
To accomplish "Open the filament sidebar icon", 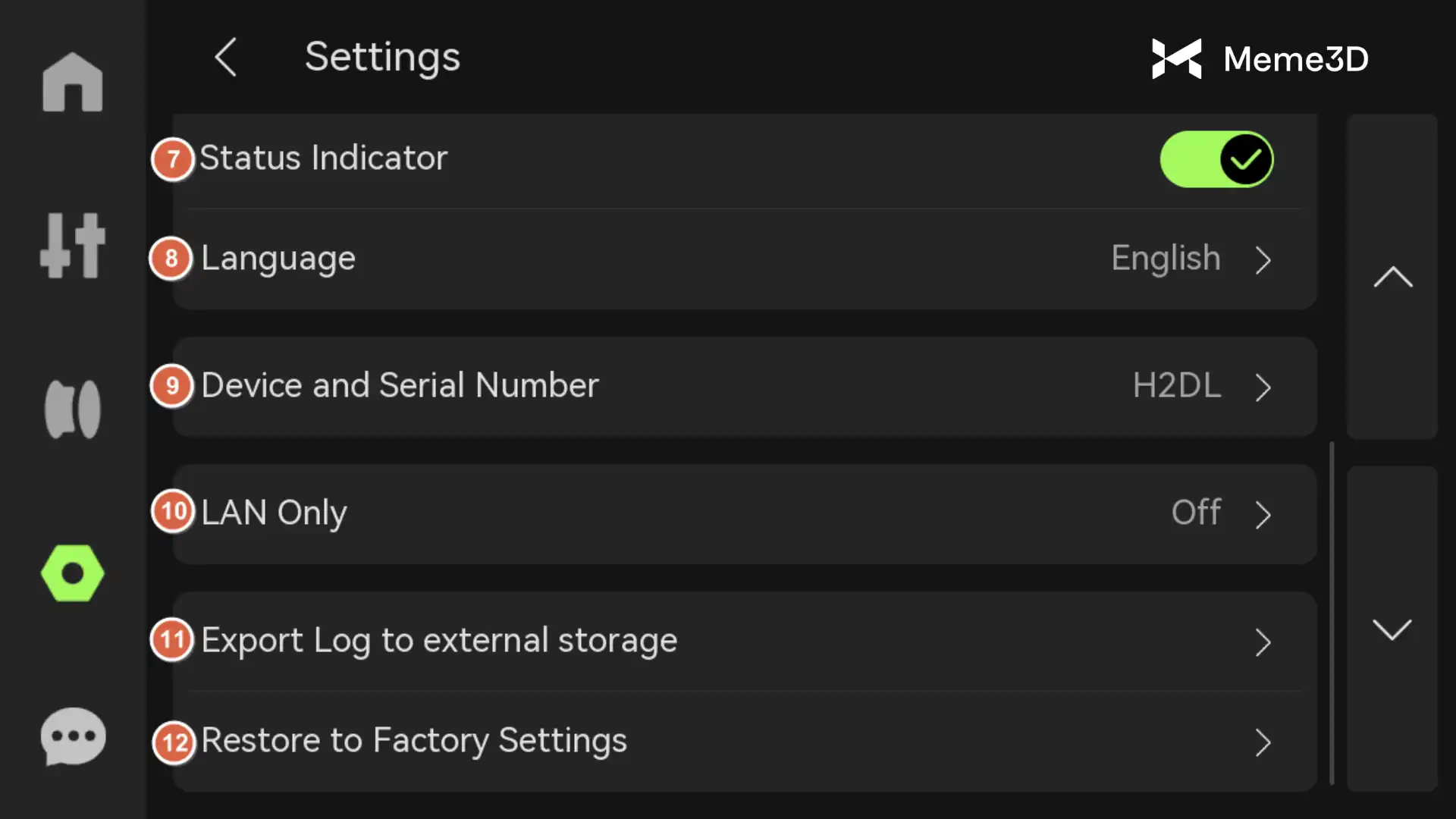I will click(73, 409).
